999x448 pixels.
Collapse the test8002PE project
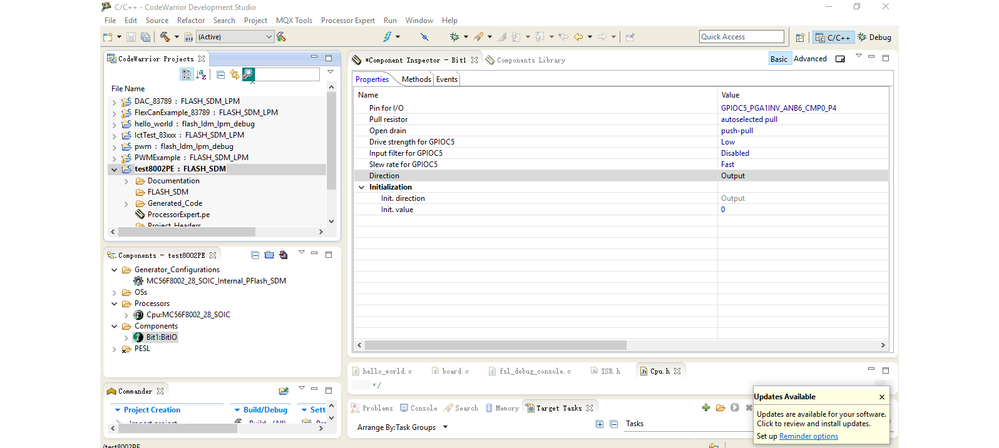(x=114, y=170)
